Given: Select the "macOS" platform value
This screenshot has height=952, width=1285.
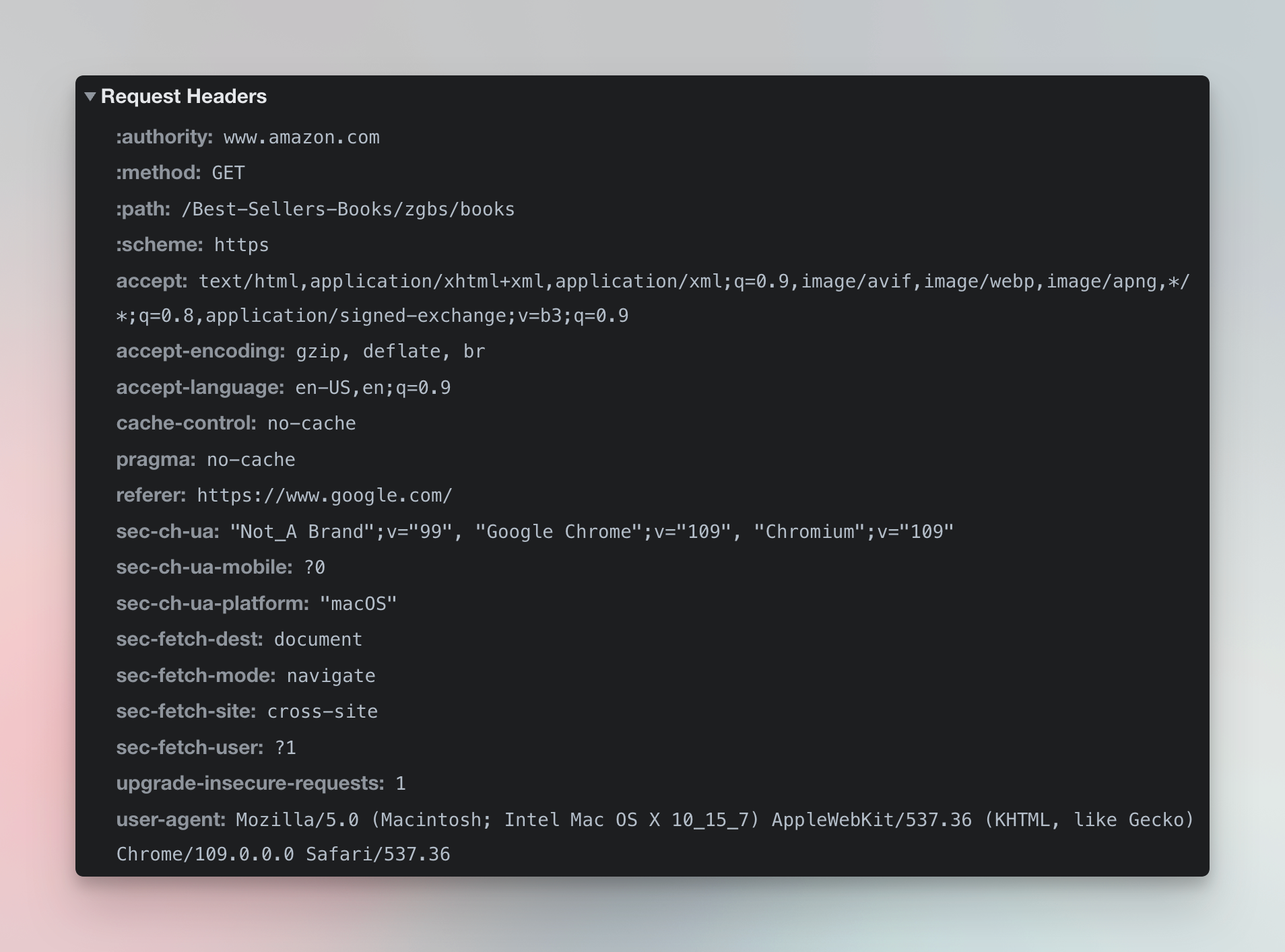Looking at the screenshot, I should pos(358,603).
